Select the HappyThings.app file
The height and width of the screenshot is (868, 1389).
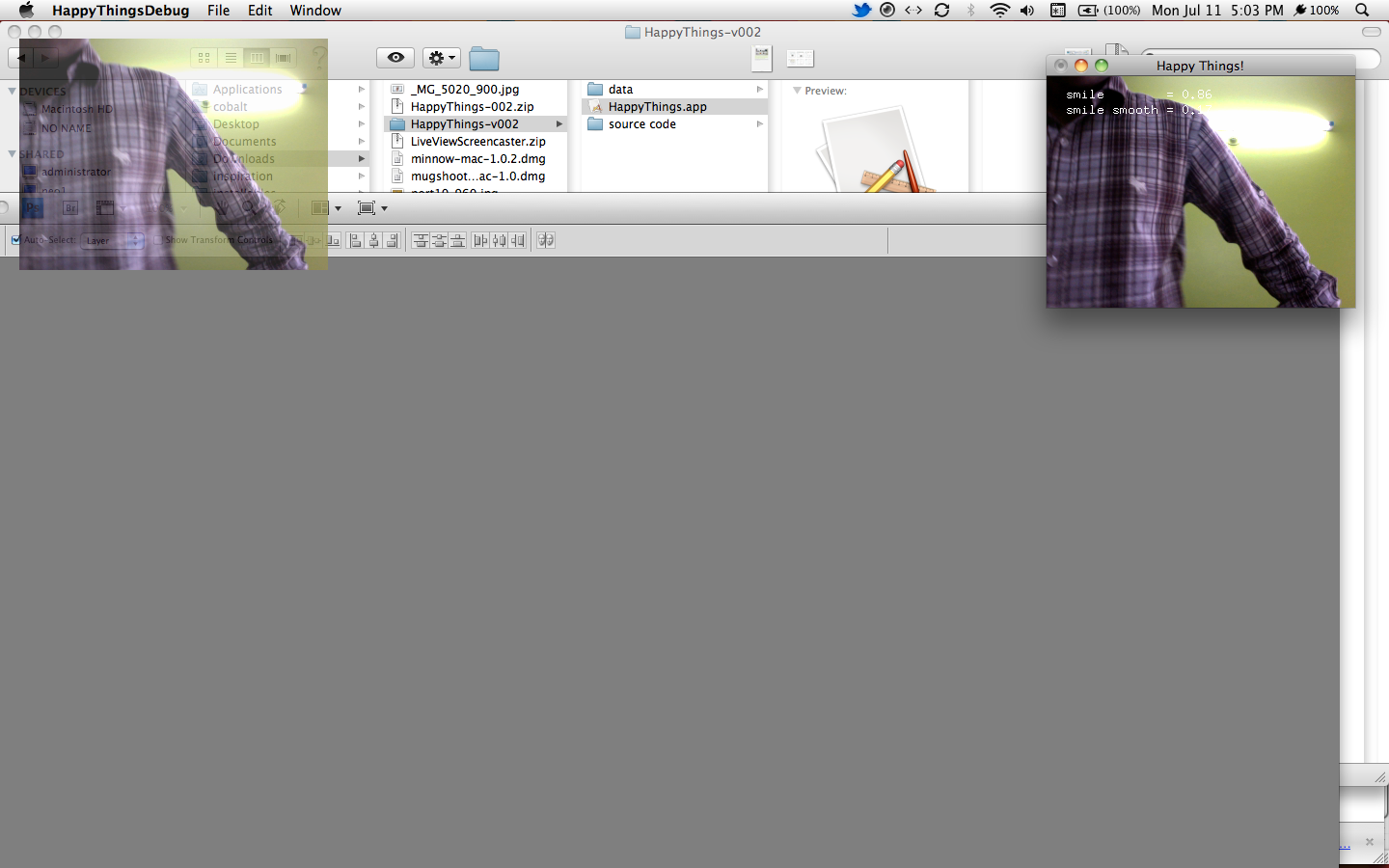click(675, 107)
